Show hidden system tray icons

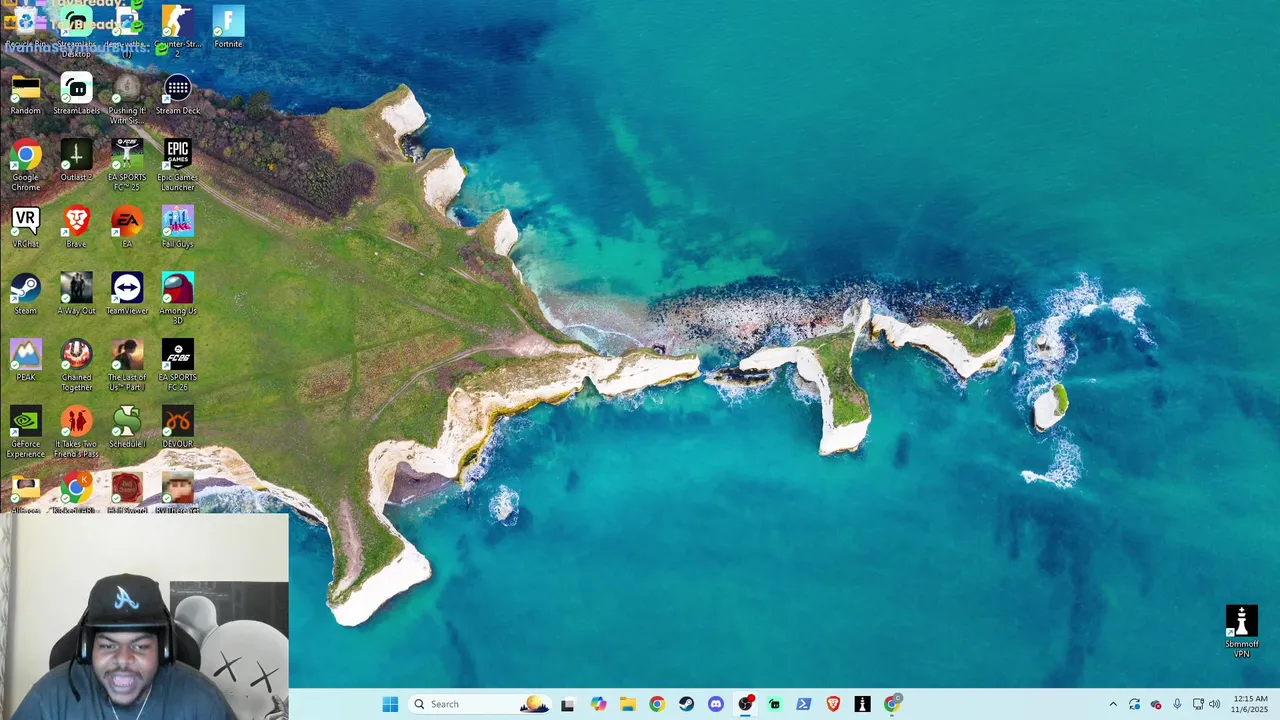pos(1113,704)
